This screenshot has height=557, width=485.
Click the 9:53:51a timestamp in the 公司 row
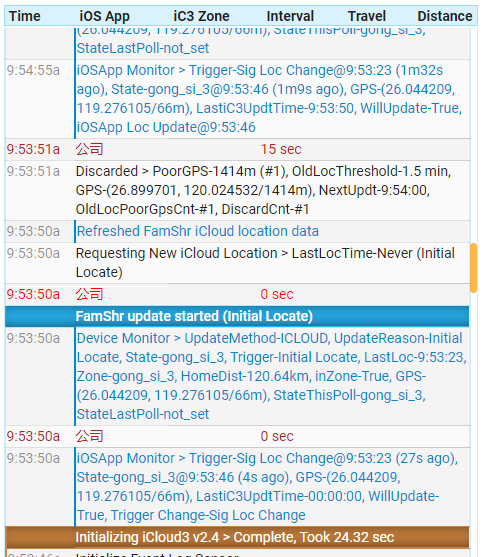(33, 149)
